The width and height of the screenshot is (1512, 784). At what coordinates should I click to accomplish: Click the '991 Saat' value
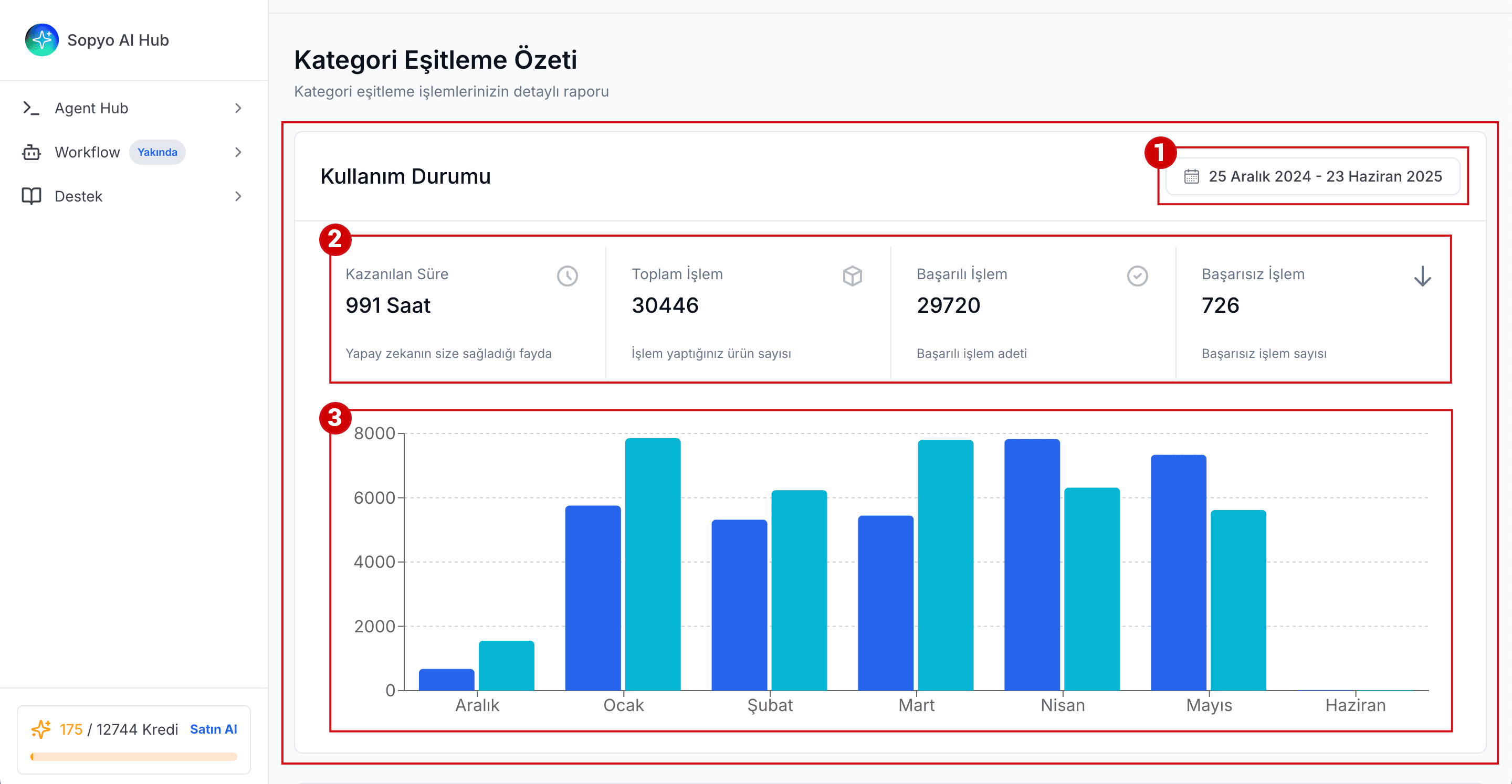[388, 305]
